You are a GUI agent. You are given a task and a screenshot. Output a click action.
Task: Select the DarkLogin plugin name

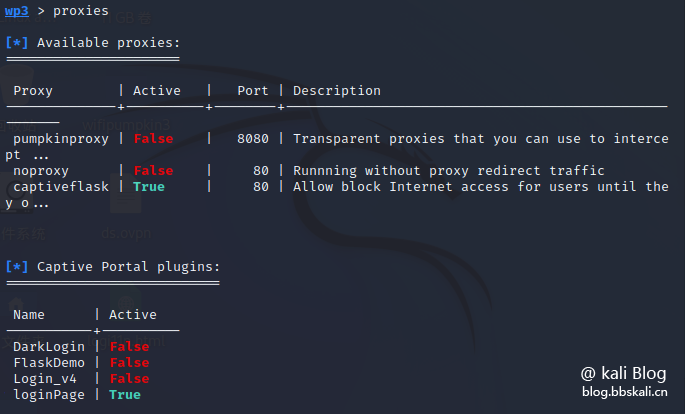coord(49,347)
